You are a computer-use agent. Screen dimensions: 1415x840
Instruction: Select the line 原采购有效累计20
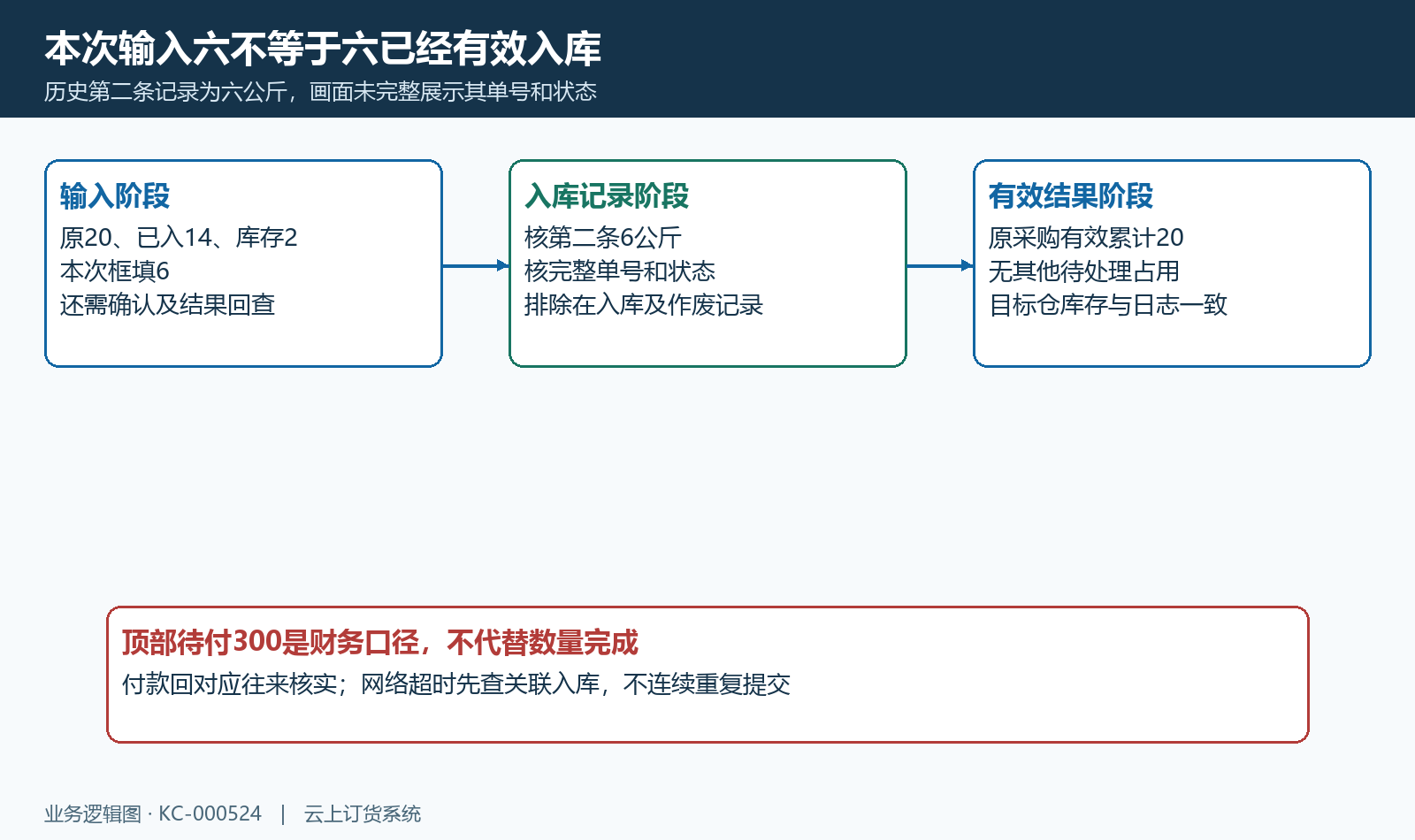coord(1086,238)
